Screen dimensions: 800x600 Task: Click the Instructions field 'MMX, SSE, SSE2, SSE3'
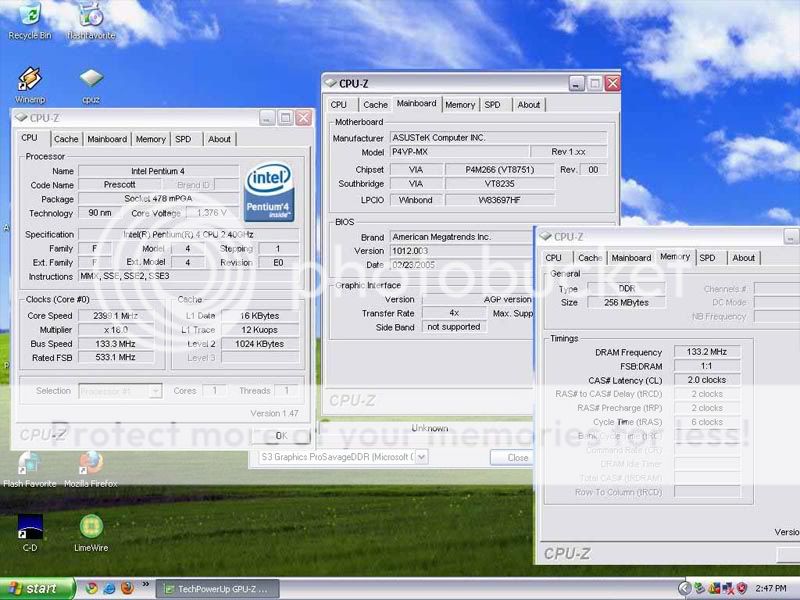pyautogui.click(x=189, y=276)
